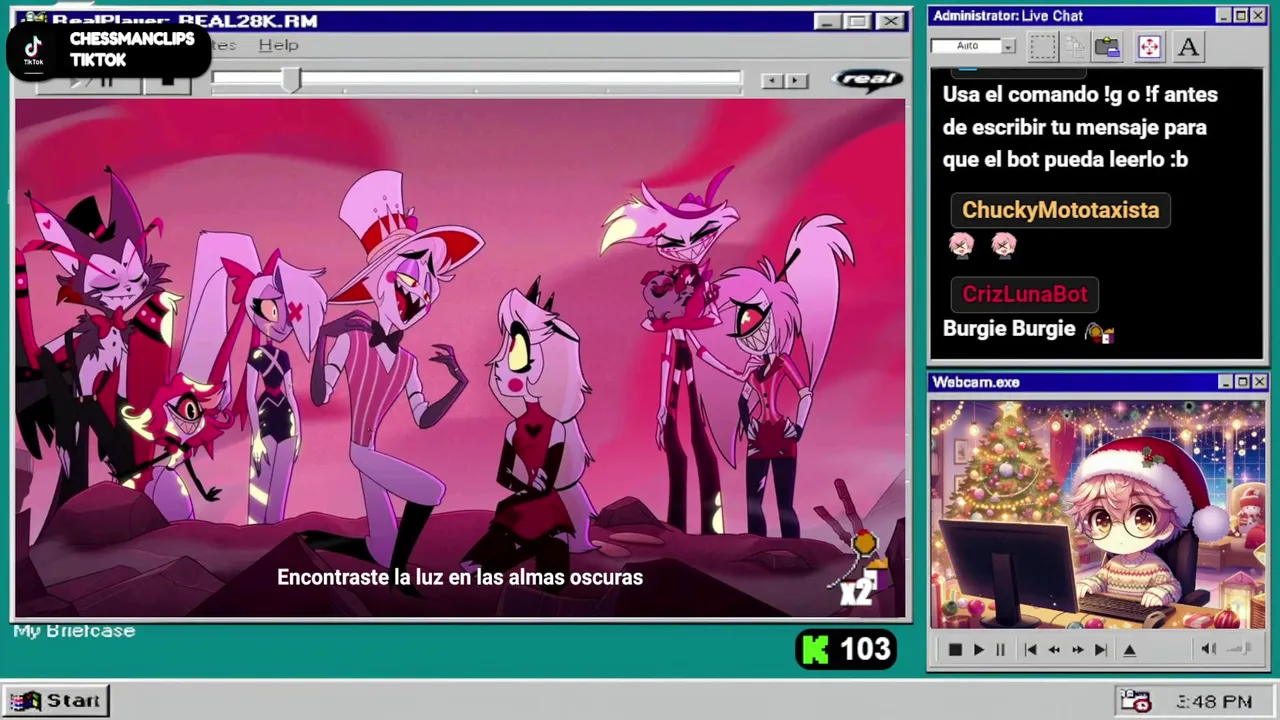
Task: Mute the Webcam.exe speaker icon
Action: tap(1208, 649)
